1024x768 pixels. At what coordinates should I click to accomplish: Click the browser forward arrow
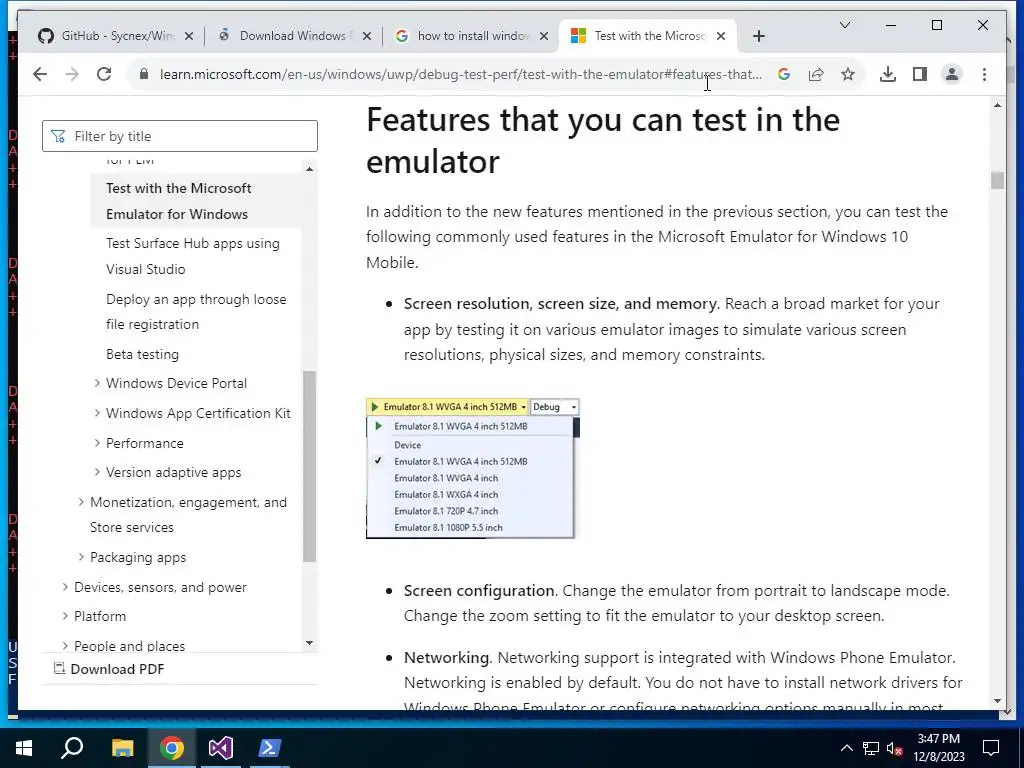pos(72,74)
